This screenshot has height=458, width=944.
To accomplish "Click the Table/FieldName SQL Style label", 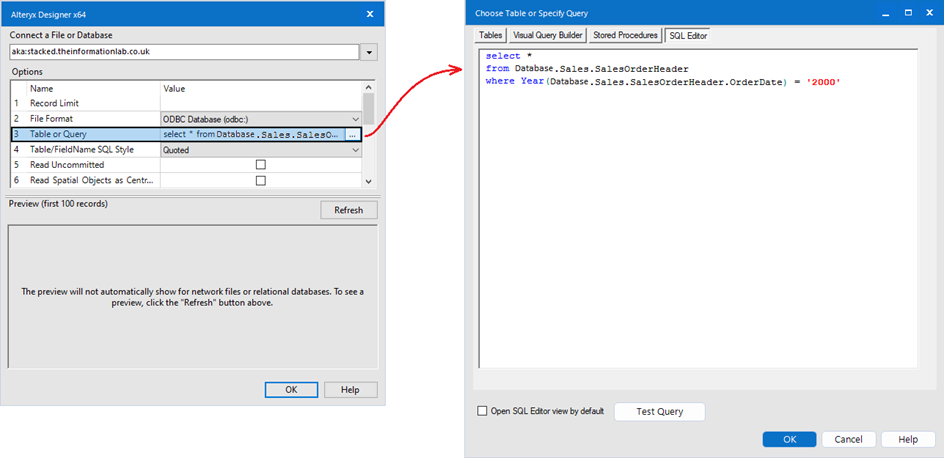I will pos(82,150).
